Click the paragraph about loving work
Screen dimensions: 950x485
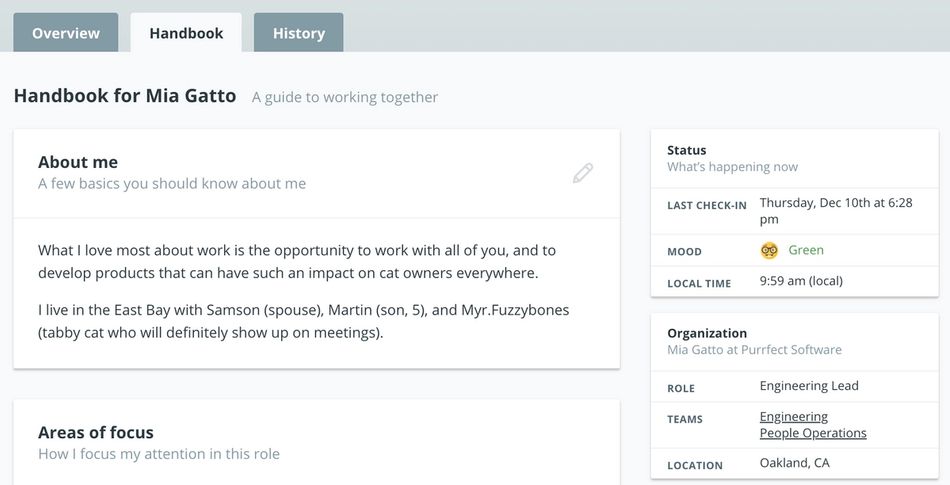[297, 261]
